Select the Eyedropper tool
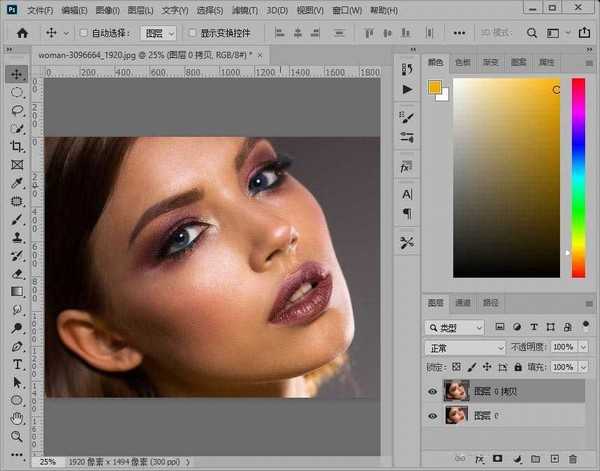Screen dimensions: 600x471 tap(17, 183)
